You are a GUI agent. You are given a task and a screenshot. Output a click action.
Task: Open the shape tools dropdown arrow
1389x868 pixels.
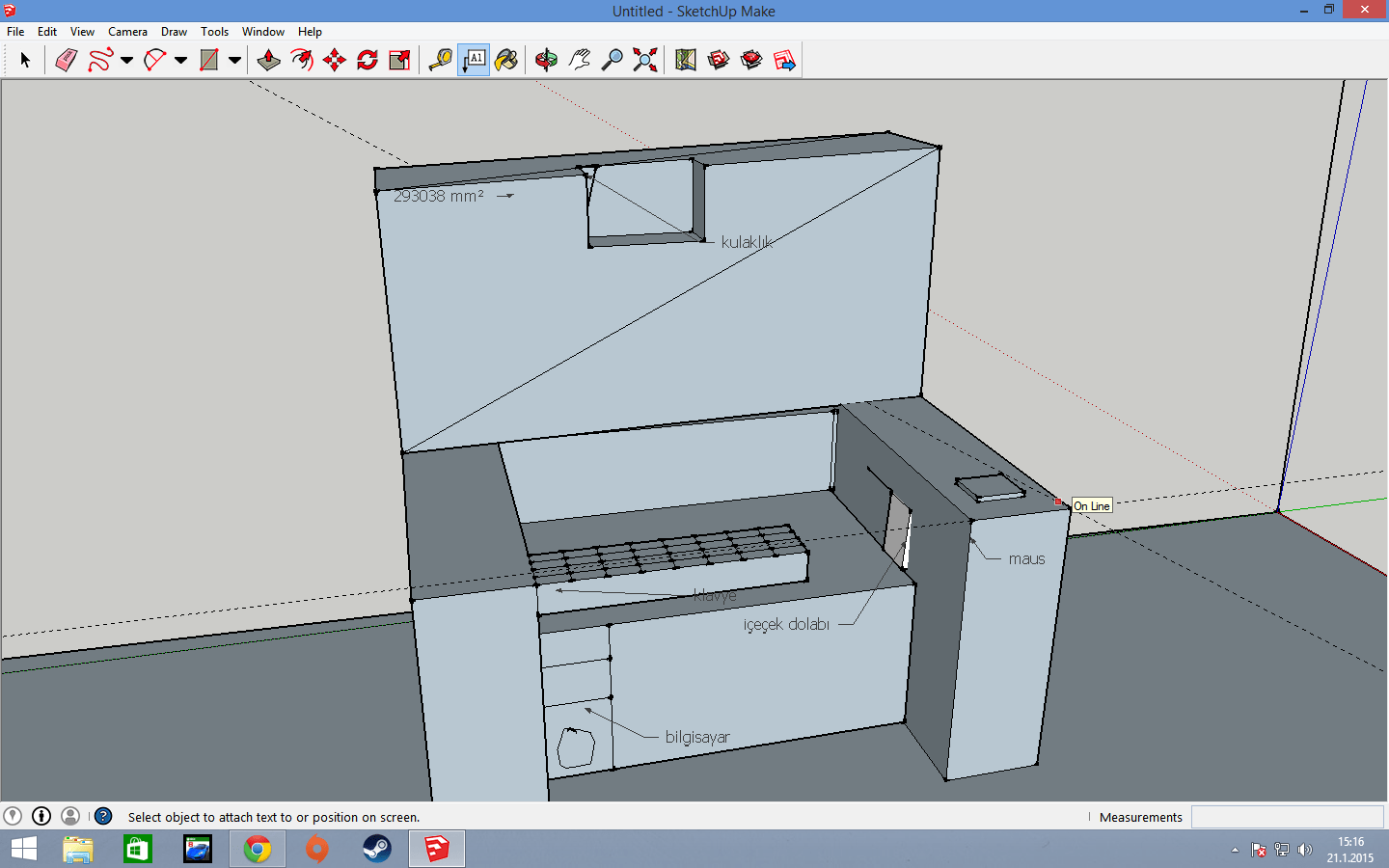coord(234,60)
